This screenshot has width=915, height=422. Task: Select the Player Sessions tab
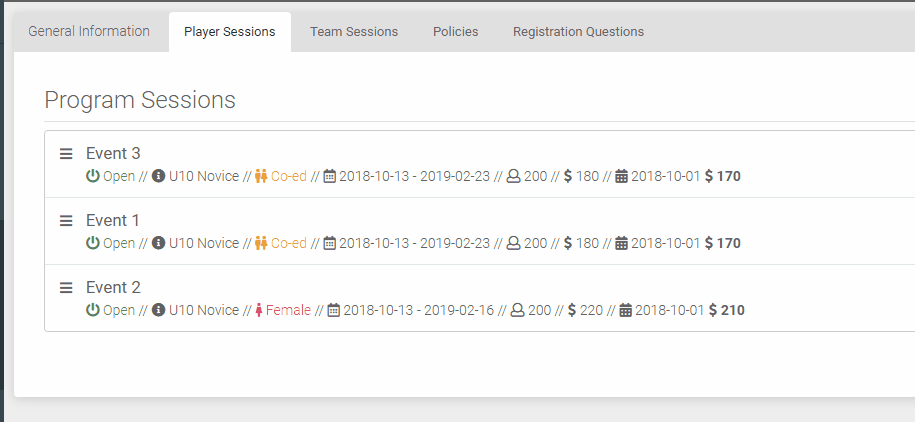pyautogui.click(x=229, y=31)
